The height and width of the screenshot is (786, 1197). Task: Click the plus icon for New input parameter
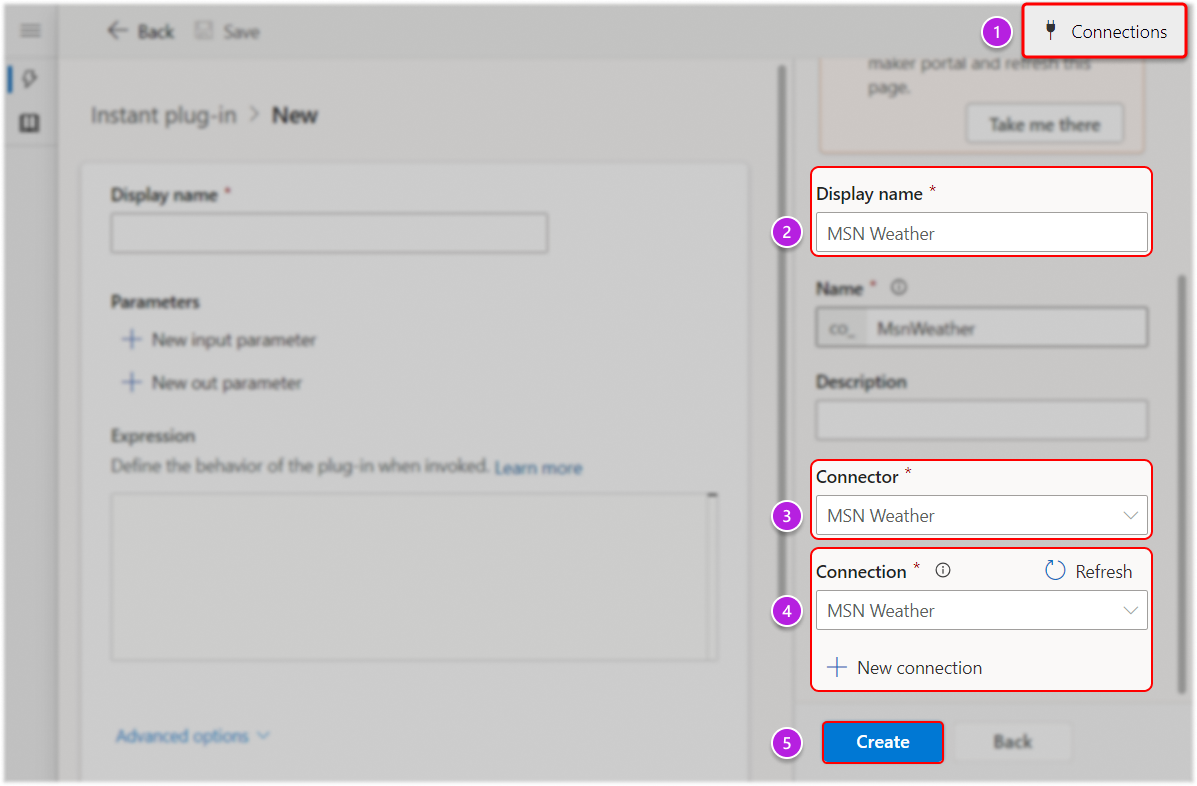(x=130, y=340)
